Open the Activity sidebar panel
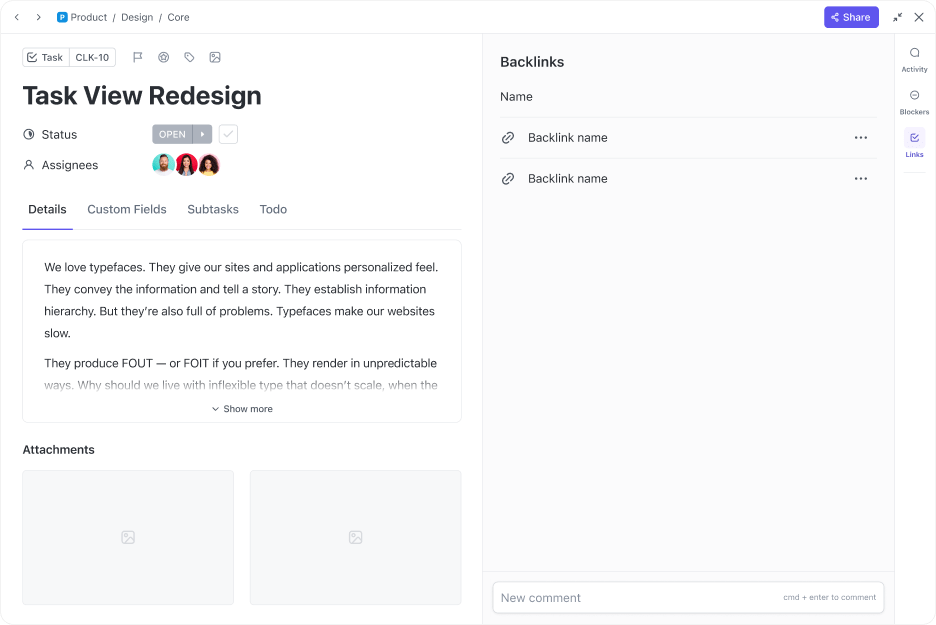The height and width of the screenshot is (625, 936). point(914,59)
